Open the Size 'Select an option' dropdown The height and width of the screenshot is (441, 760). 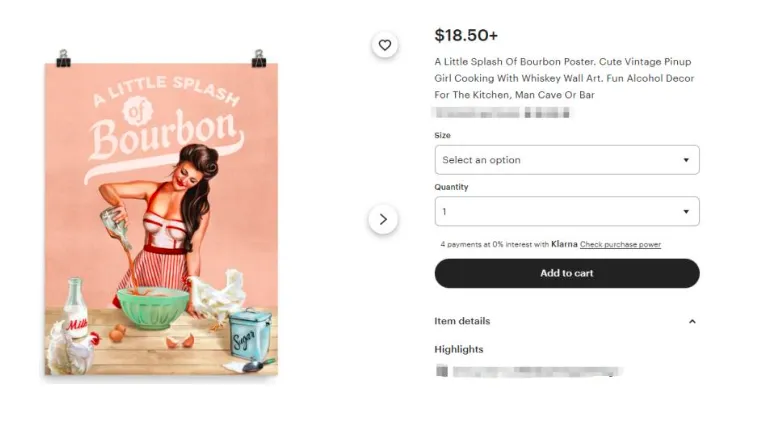point(566,160)
